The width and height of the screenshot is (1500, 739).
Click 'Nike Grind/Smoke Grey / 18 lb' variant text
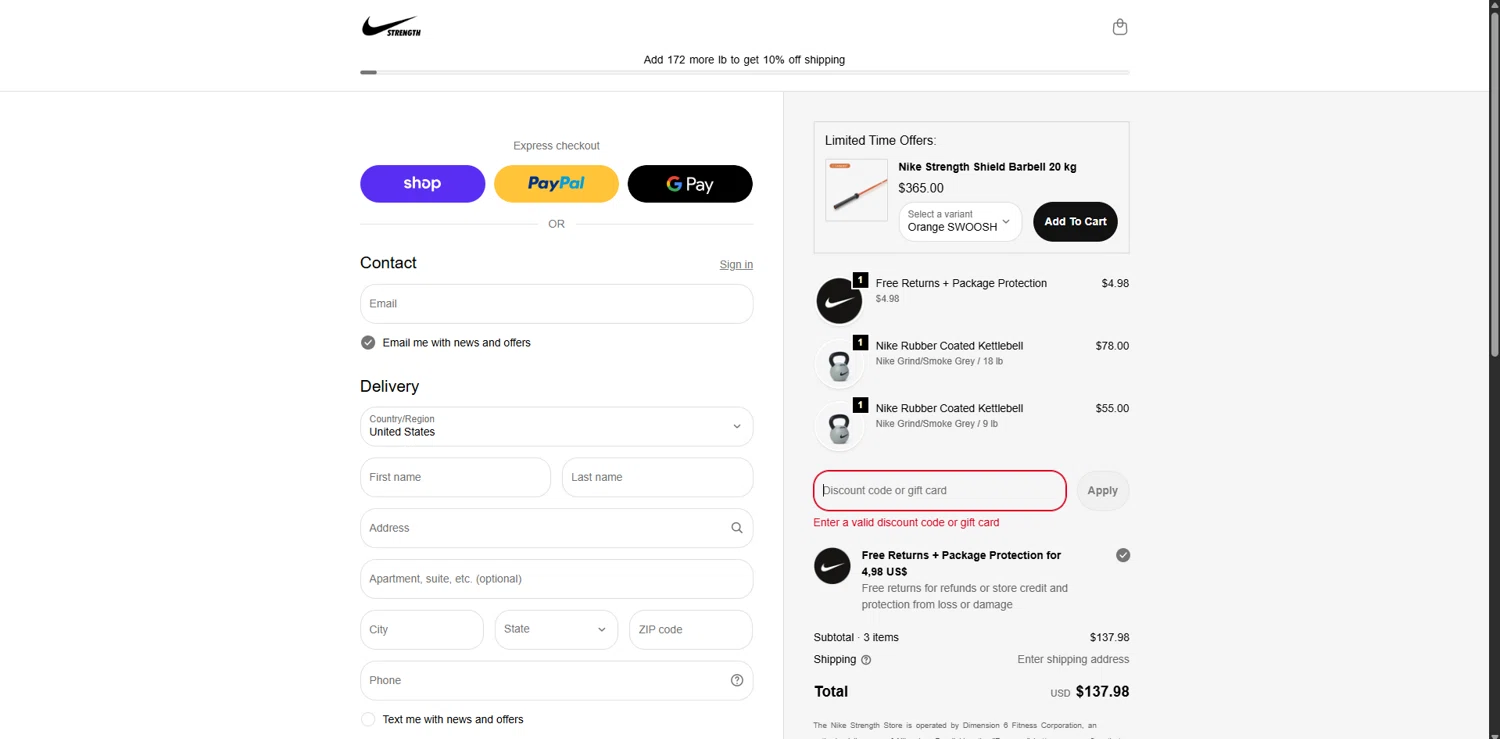(939, 361)
